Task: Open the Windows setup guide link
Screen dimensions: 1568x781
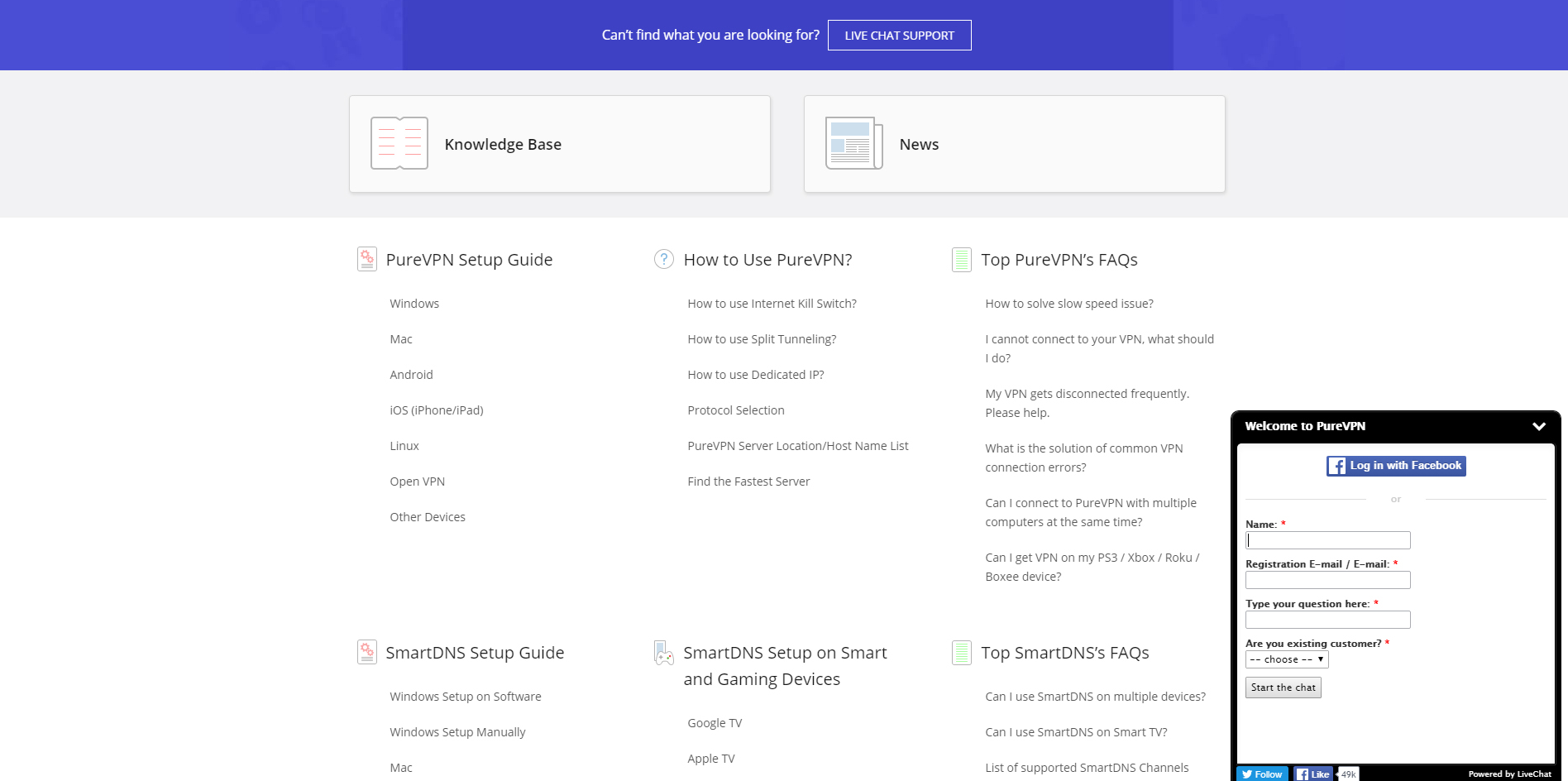Action: (x=414, y=304)
